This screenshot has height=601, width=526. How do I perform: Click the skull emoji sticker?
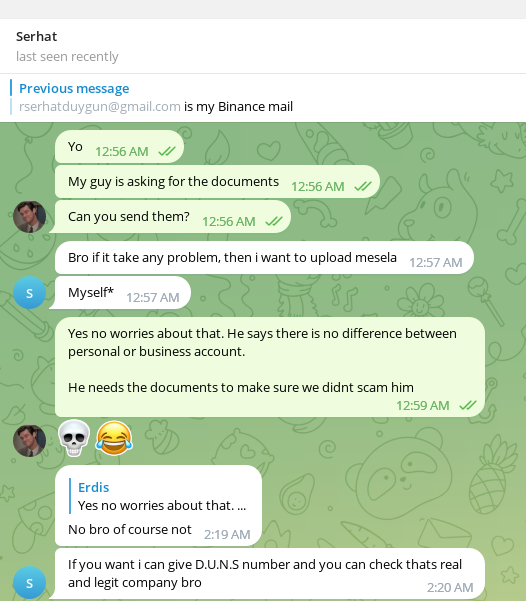pyautogui.click(x=74, y=438)
